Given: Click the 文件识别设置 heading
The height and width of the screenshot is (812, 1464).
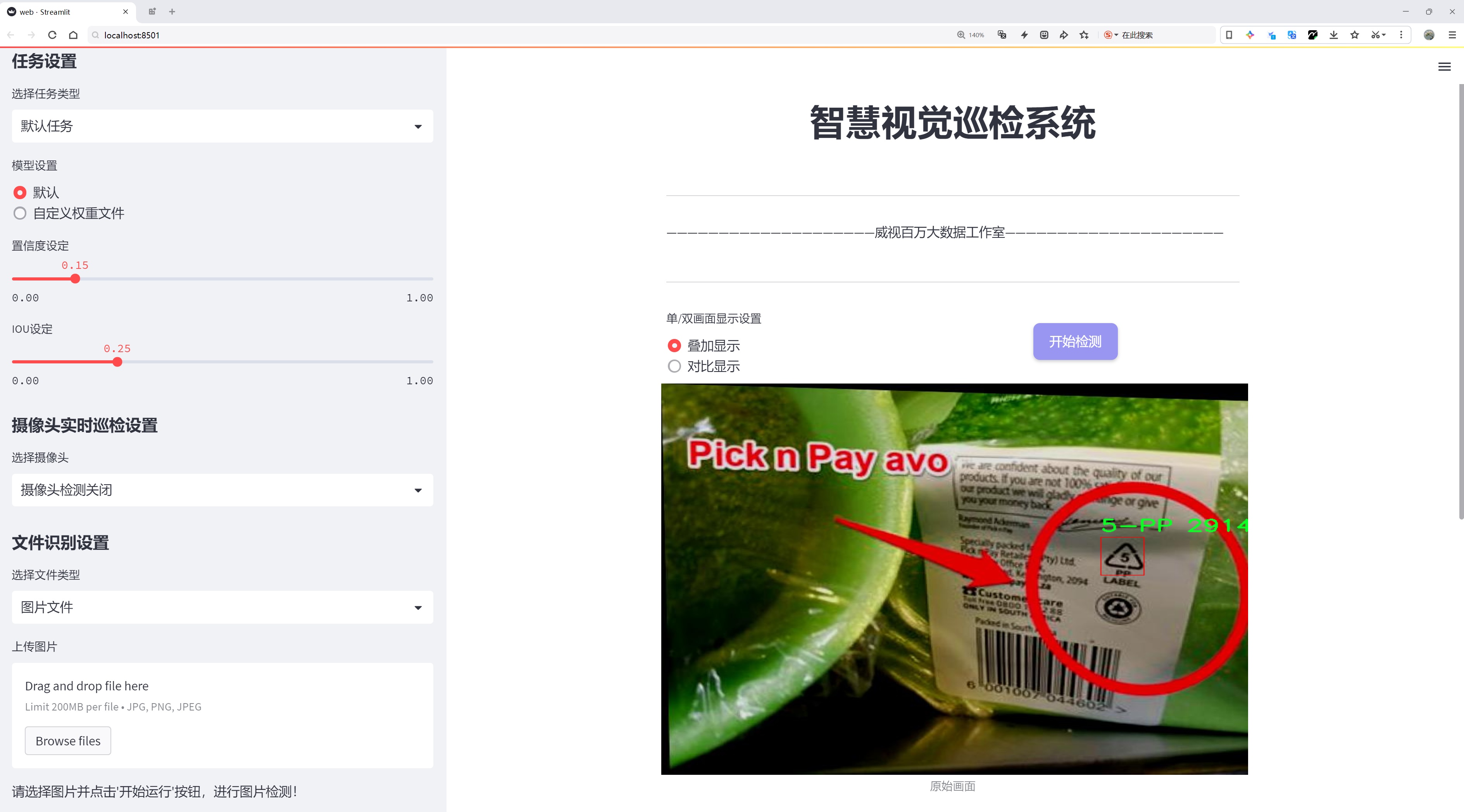Looking at the screenshot, I should (60, 543).
